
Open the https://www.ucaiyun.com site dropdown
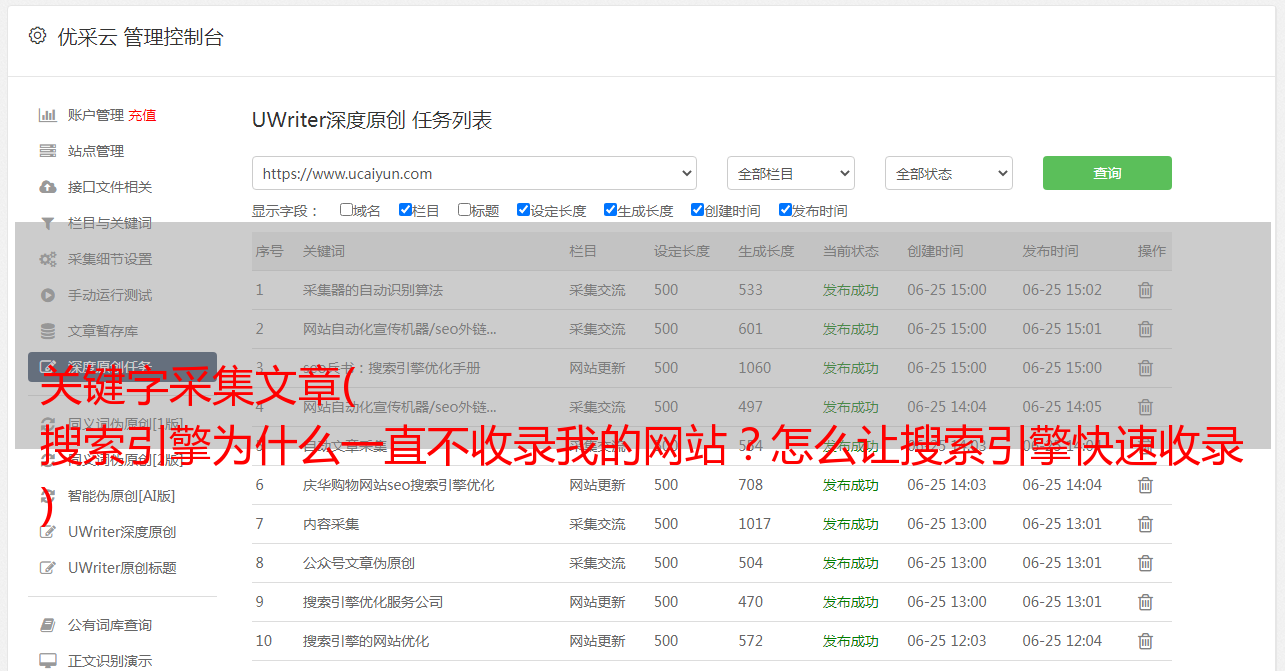pos(474,173)
